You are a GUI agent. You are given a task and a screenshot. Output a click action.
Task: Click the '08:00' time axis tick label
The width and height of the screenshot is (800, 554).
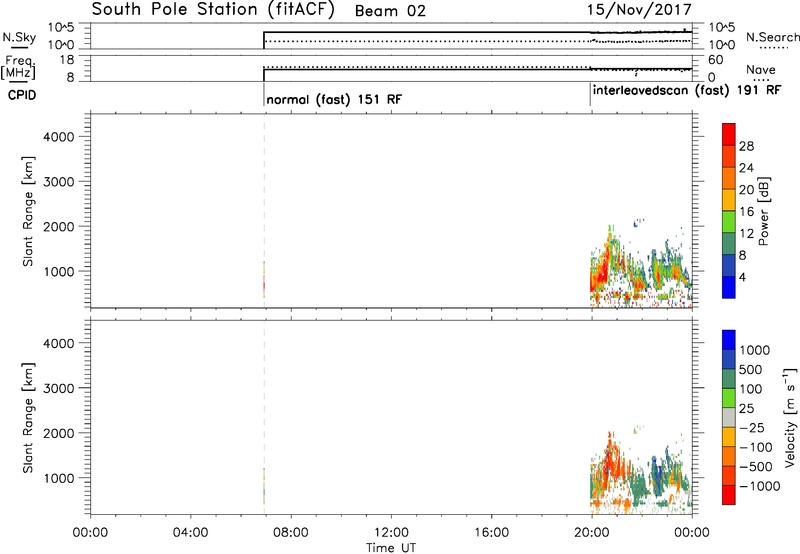(291, 533)
